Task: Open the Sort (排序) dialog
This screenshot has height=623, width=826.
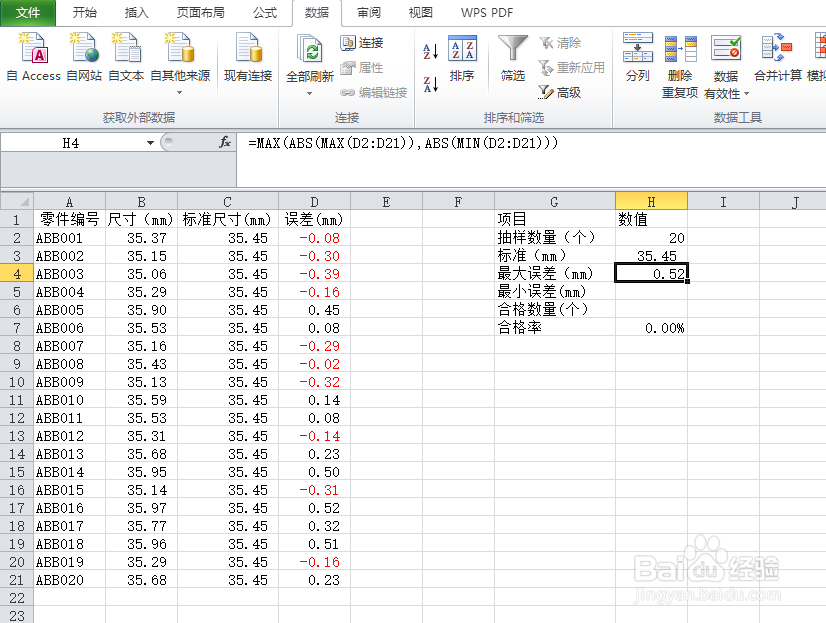Action: pyautogui.click(x=462, y=58)
